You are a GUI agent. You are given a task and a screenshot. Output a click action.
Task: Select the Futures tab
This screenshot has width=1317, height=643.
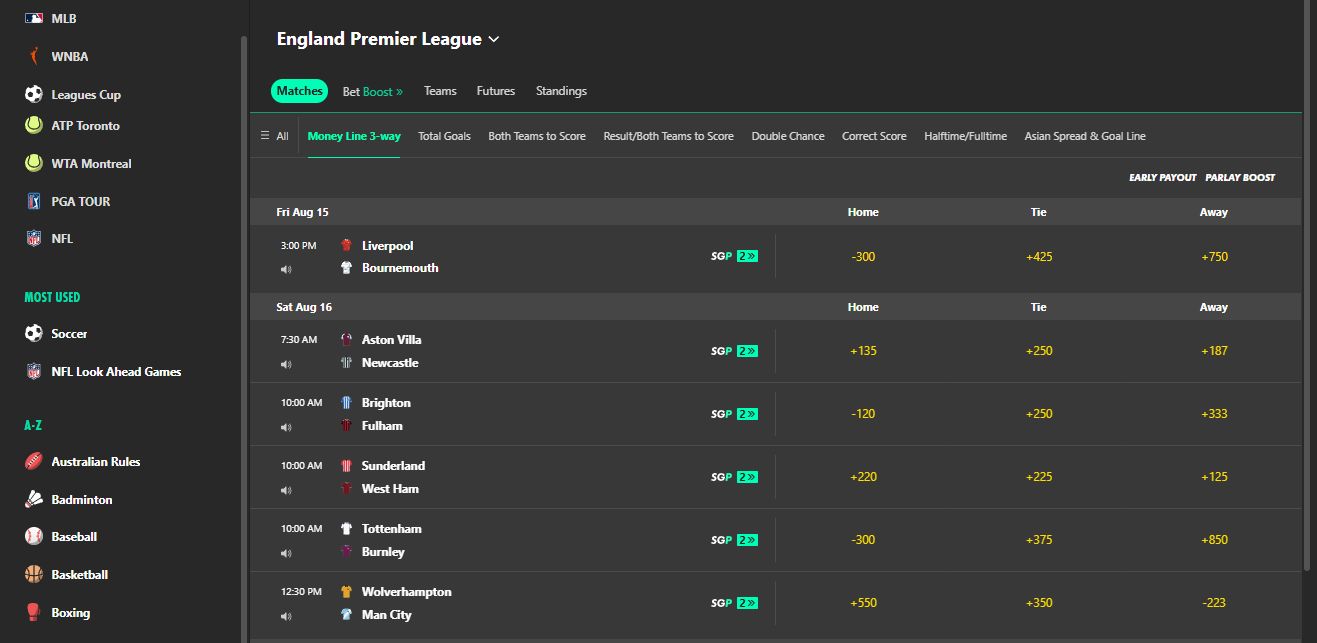click(x=495, y=90)
